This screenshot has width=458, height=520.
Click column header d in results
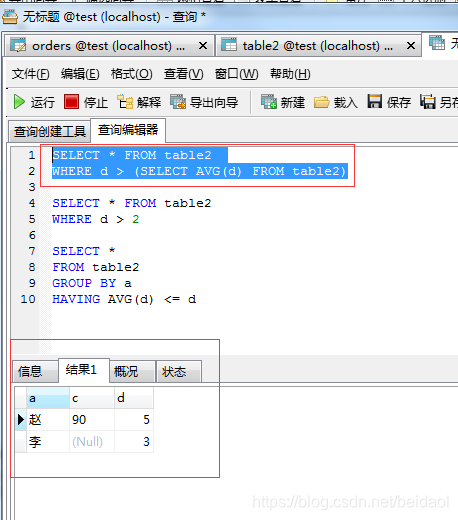(x=134, y=398)
